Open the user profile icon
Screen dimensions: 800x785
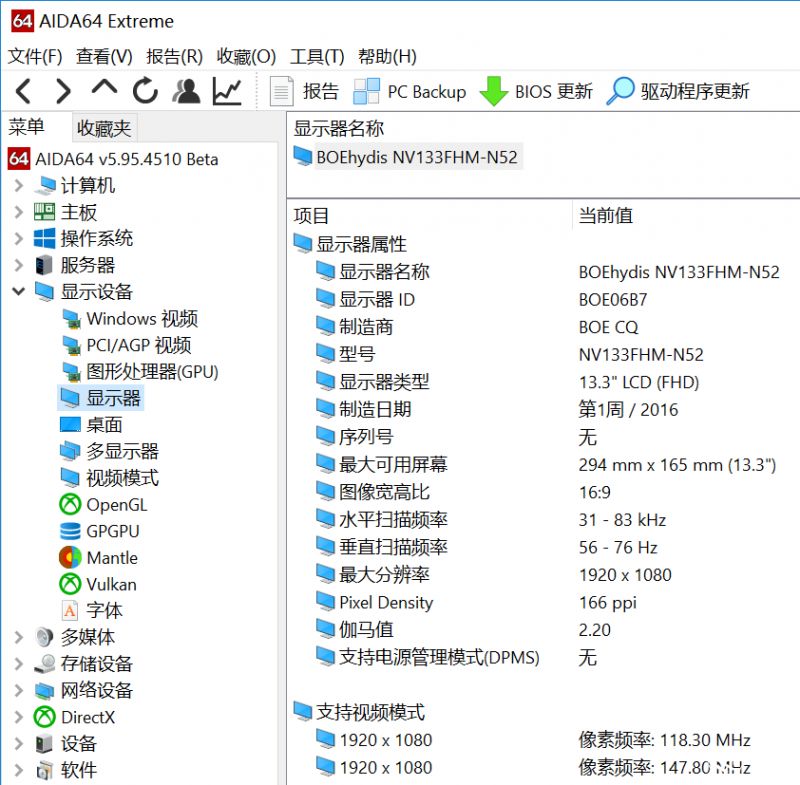coord(186,90)
